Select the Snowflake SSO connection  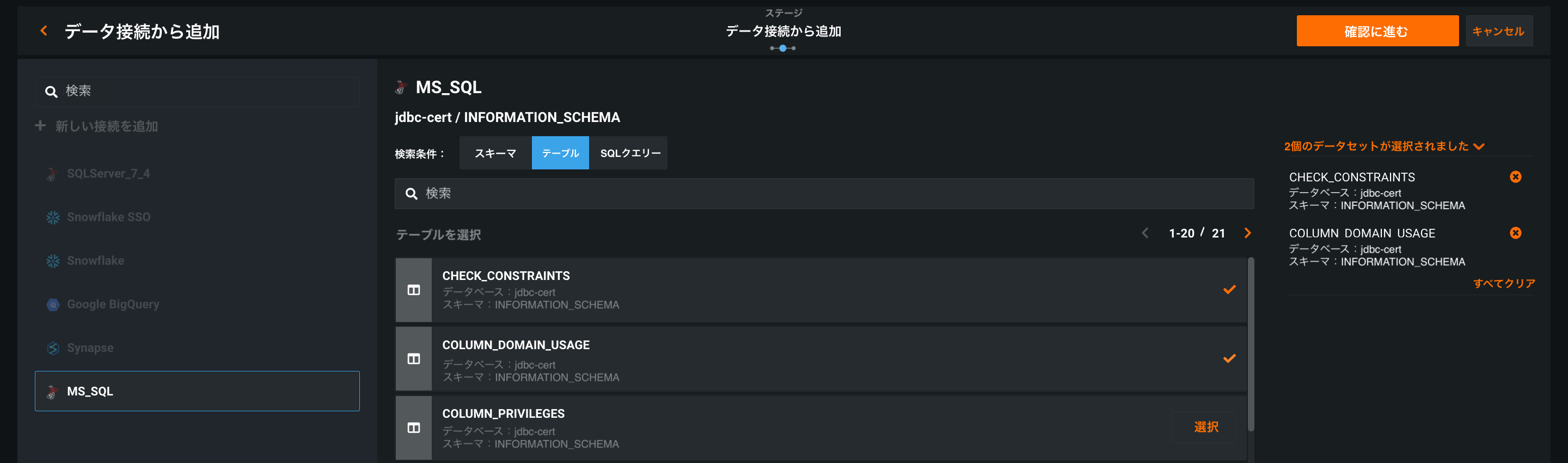108,217
